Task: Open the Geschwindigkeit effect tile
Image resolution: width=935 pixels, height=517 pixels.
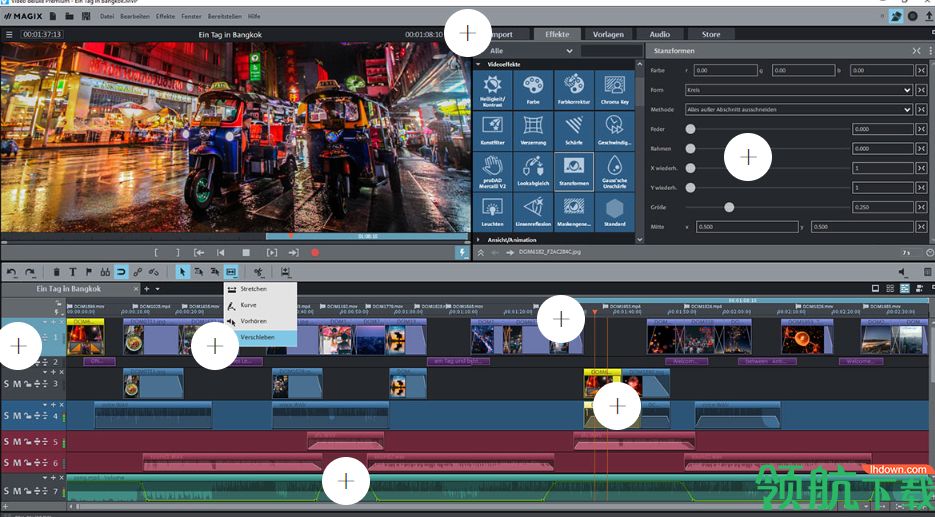Action: coord(614,131)
